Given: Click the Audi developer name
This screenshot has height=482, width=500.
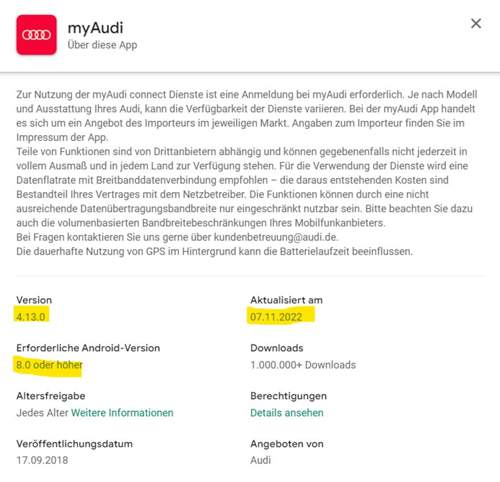Looking at the screenshot, I should (260, 460).
